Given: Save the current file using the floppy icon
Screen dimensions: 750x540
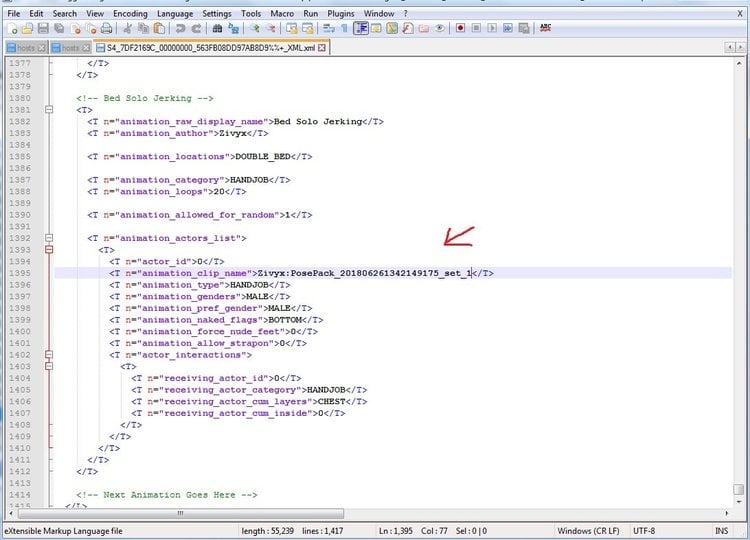Looking at the screenshot, I should coord(43,29).
